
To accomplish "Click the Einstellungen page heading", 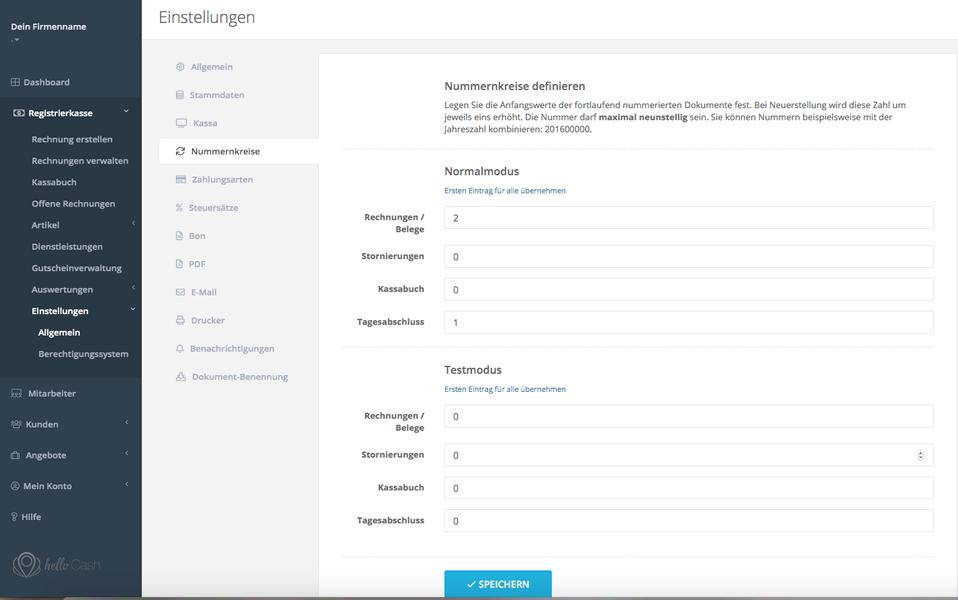I will [x=207, y=18].
